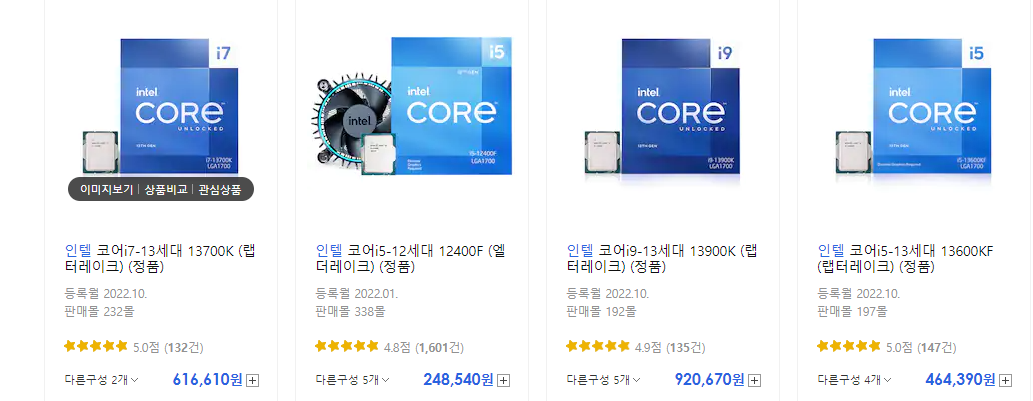Click the i5-12400F box with cooler image

coord(412,107)
